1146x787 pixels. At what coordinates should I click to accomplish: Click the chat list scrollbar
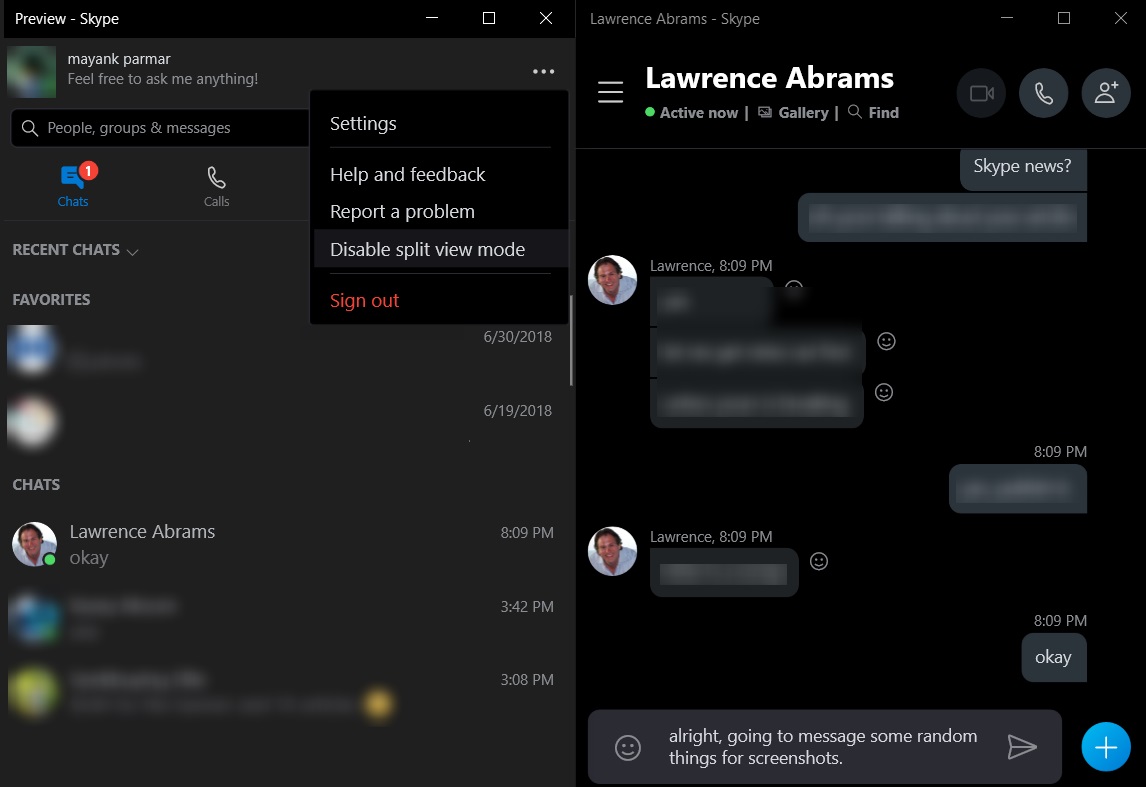pyautogui.click(x=571, y=340)
